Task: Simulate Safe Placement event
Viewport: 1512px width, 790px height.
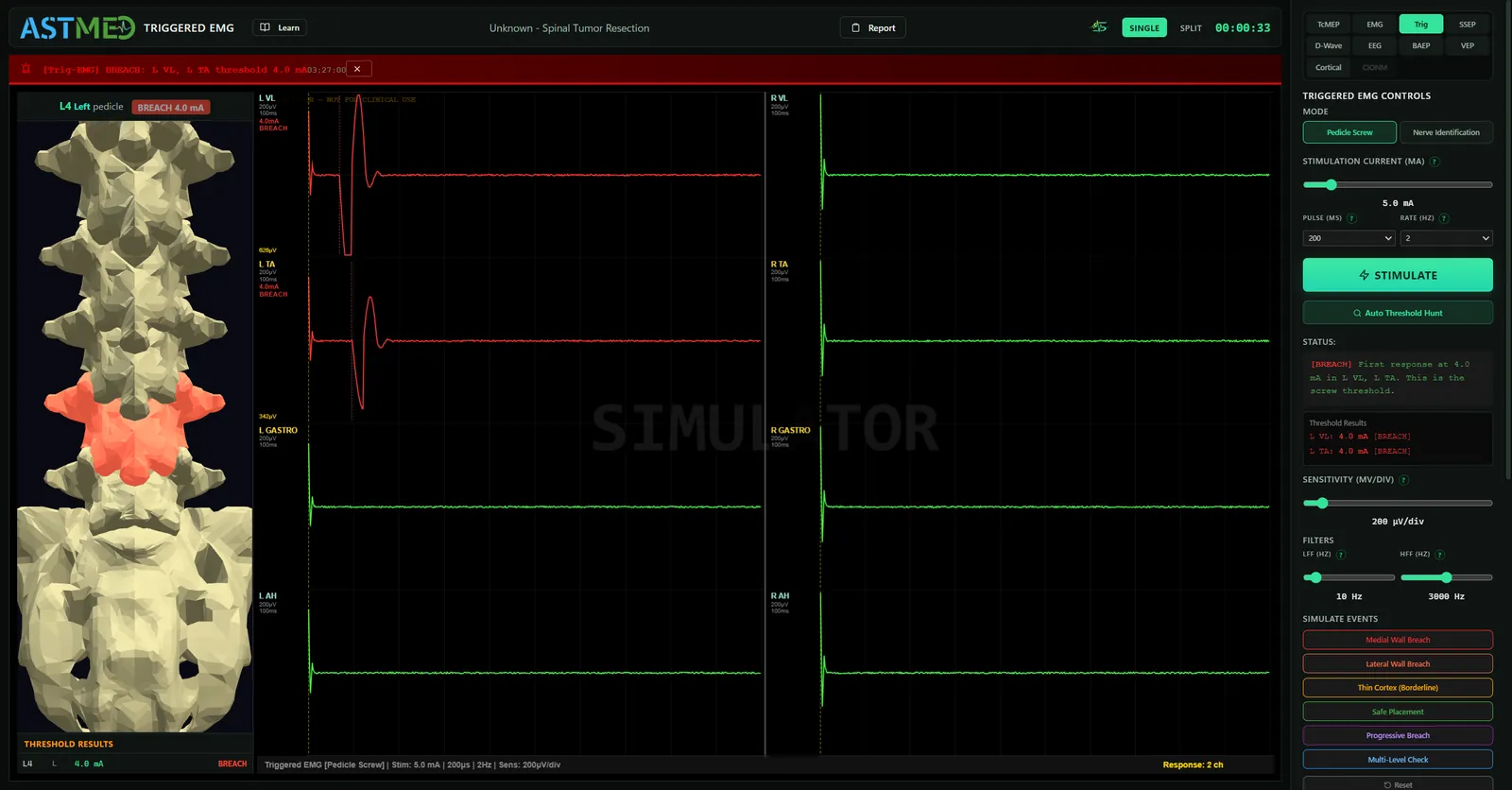Action: pos(1398,712)
